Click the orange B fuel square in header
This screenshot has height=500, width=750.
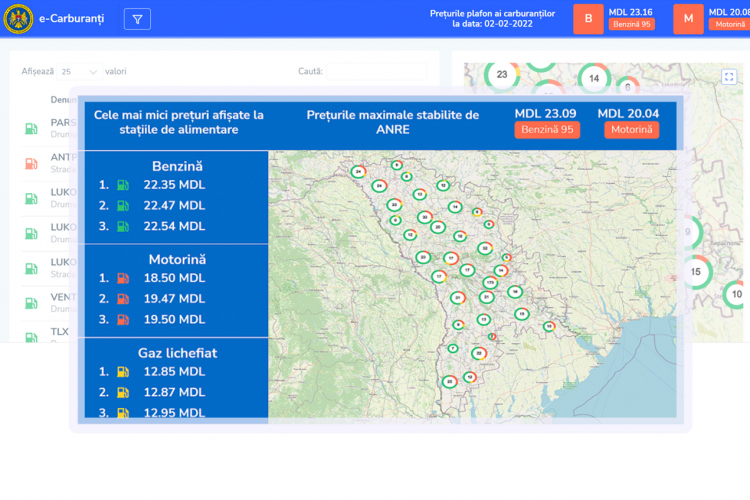588,19
